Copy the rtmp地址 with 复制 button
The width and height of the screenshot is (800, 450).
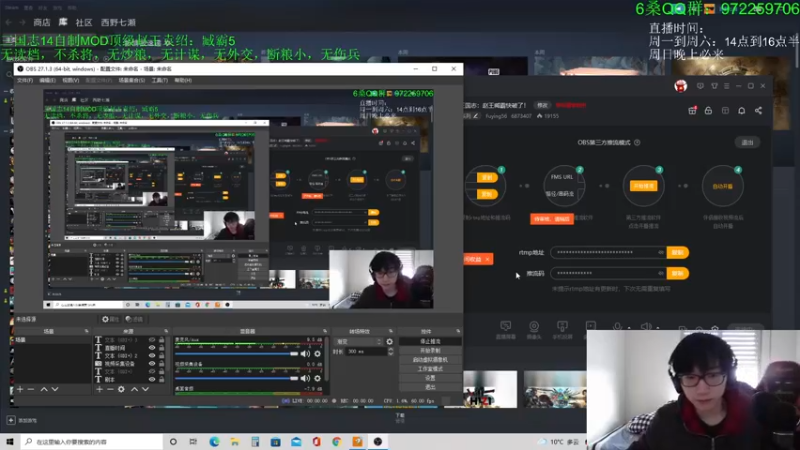coord(678,253)
